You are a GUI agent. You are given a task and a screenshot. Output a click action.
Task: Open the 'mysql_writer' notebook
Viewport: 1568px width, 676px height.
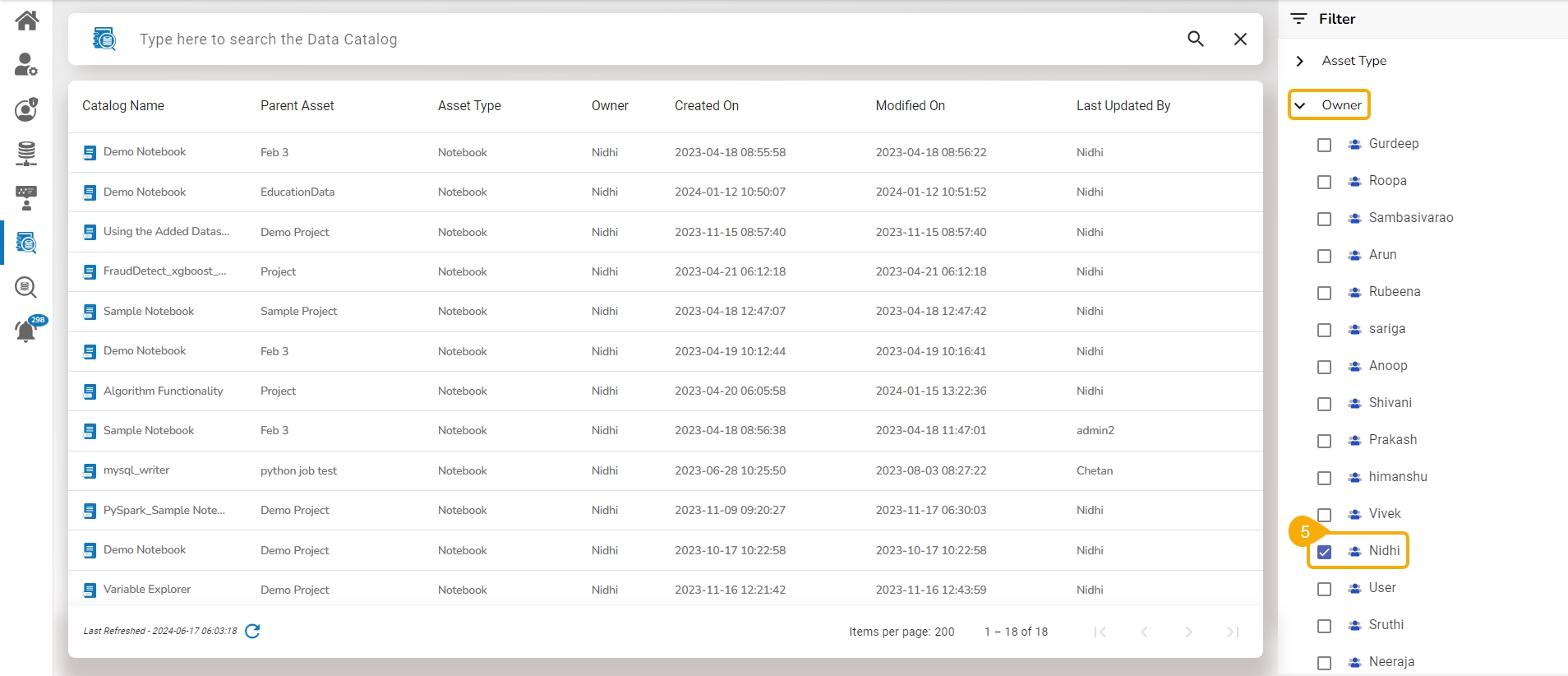(136, 470)
